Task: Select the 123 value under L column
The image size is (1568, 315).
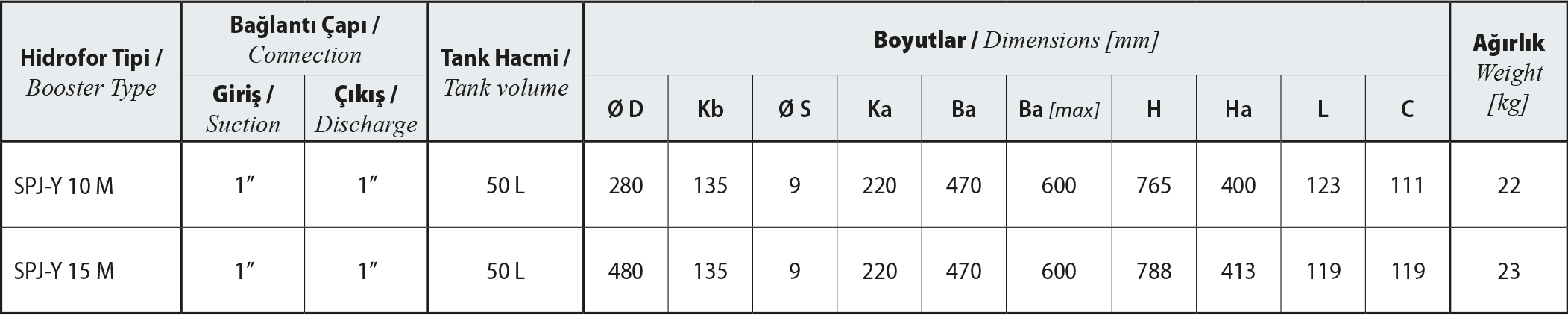Action: (1323, 185)
